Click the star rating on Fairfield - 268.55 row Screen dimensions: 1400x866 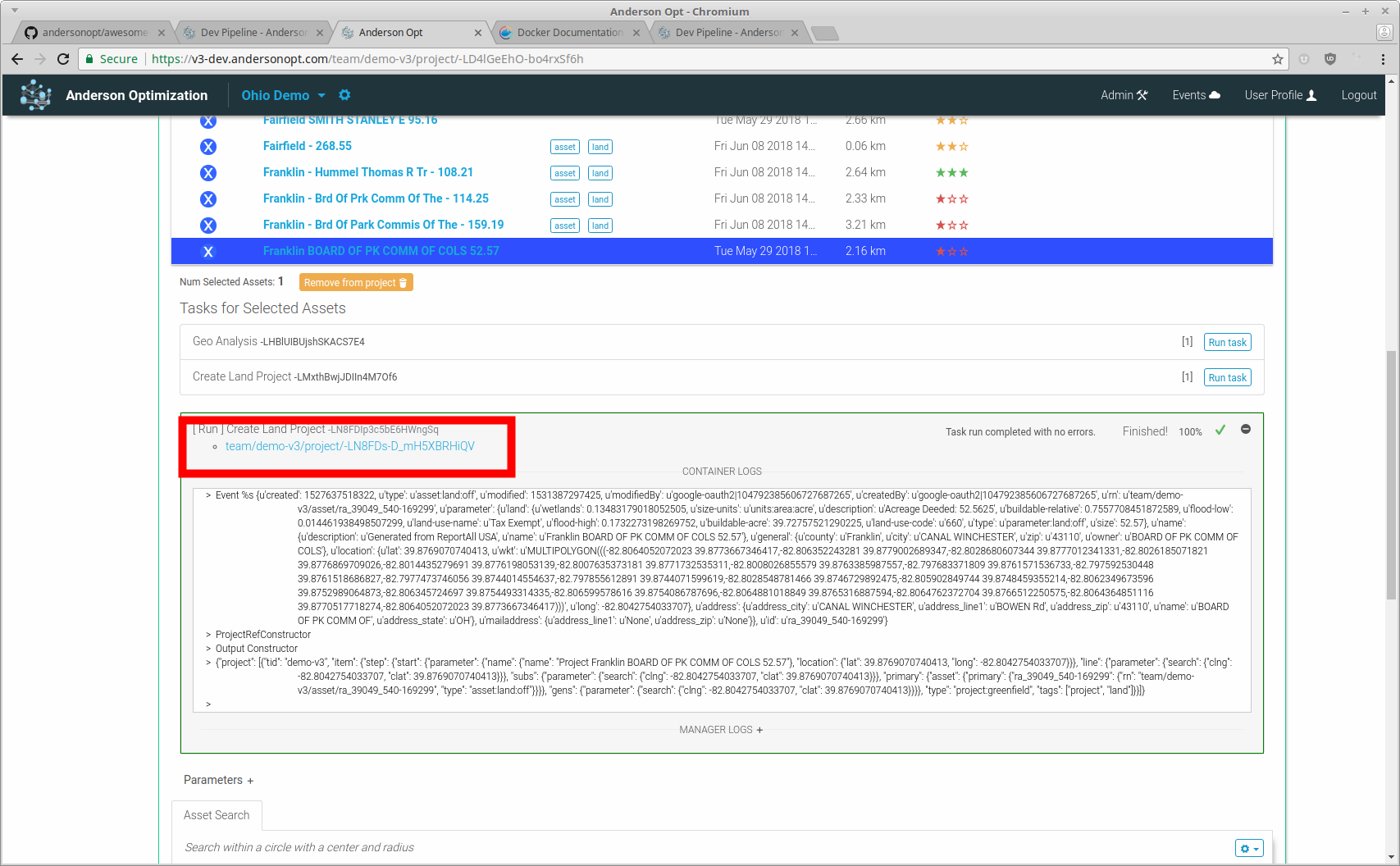point(952,147)
